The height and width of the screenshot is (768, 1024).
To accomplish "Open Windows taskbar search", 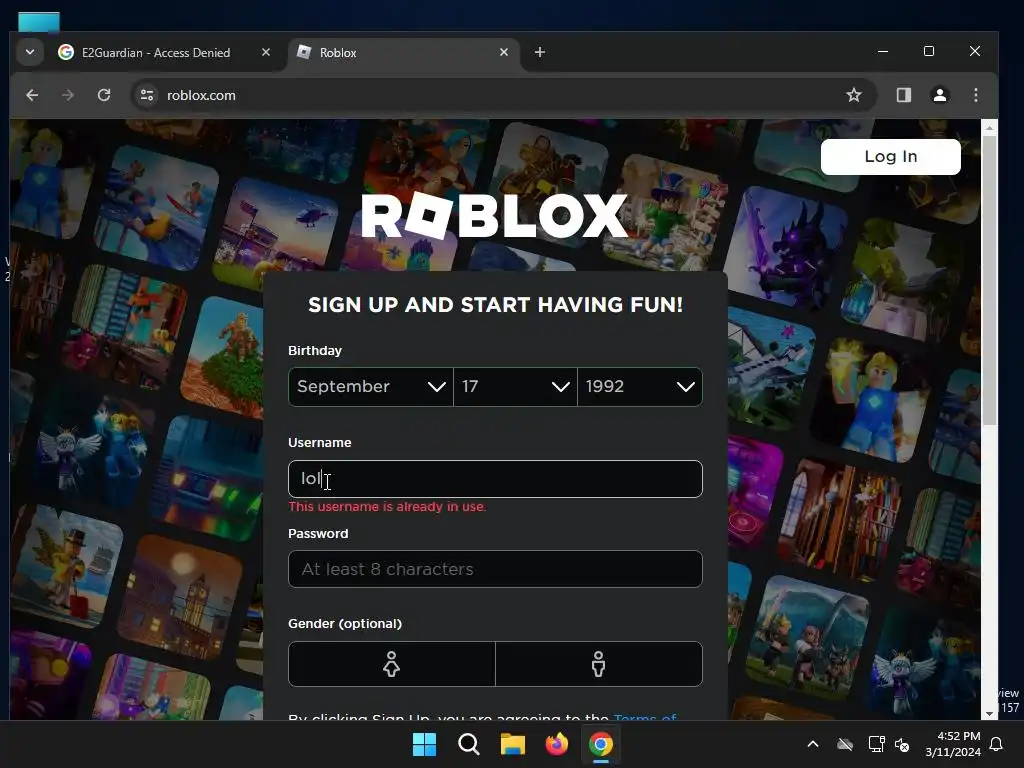I will coord(468,744).
